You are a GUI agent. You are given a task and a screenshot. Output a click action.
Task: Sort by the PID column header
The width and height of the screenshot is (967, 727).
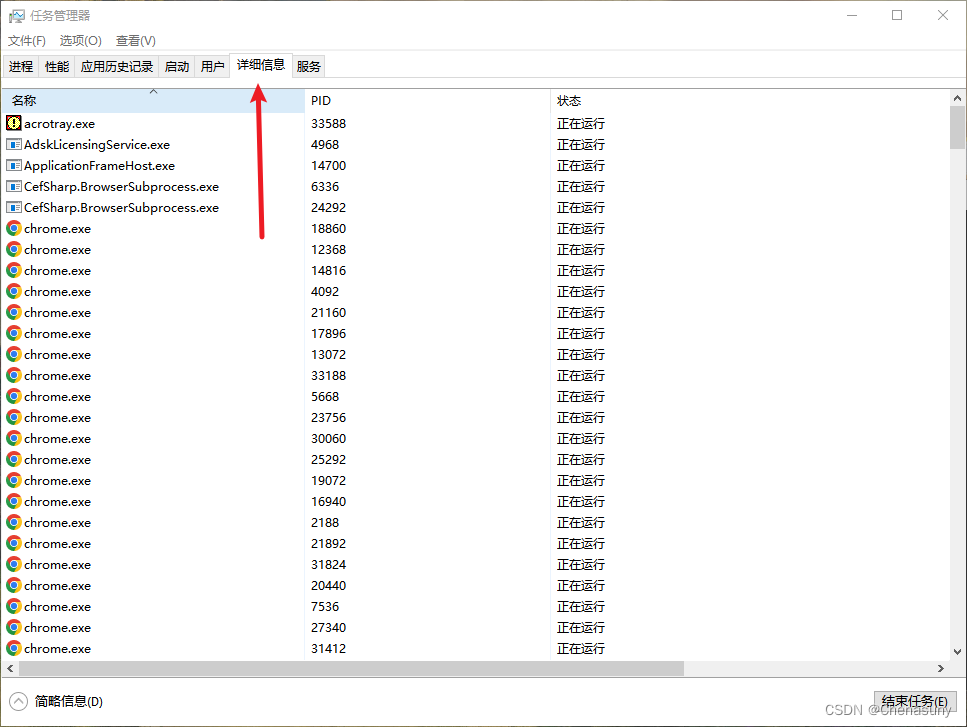pyautogui.click(x=427, y=101)
